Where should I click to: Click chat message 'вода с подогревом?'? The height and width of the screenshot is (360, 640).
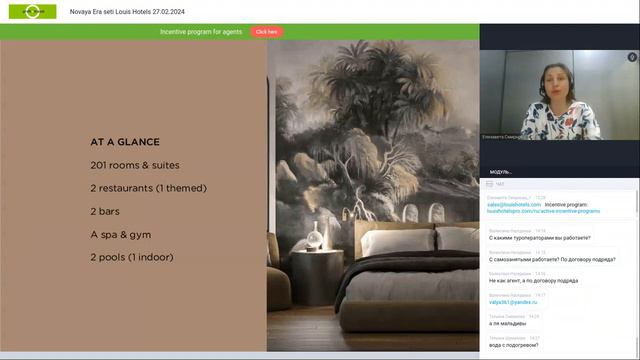click(513, 345)
